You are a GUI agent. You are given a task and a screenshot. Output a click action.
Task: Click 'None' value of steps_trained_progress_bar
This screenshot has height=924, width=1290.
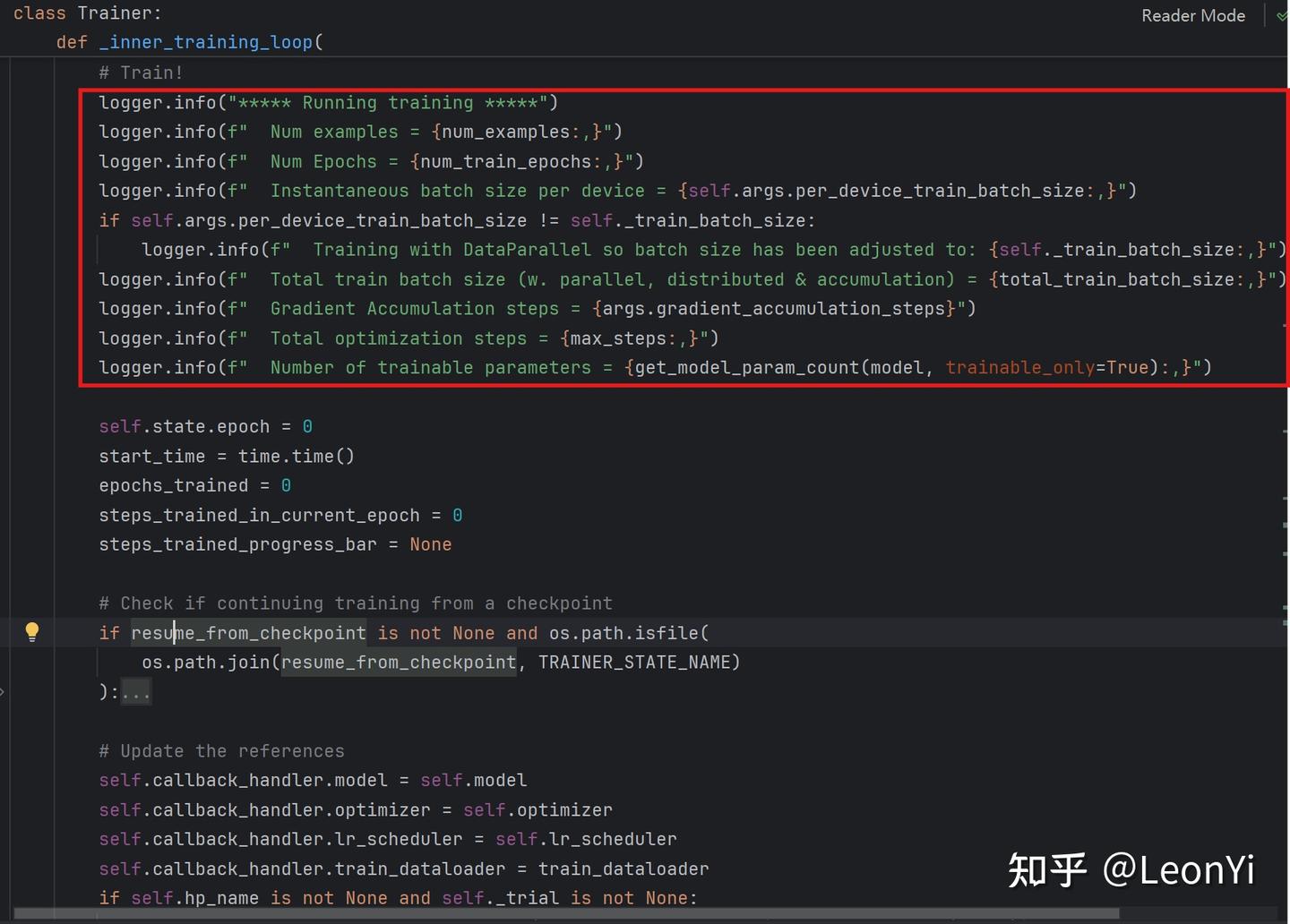click(431, 544)
